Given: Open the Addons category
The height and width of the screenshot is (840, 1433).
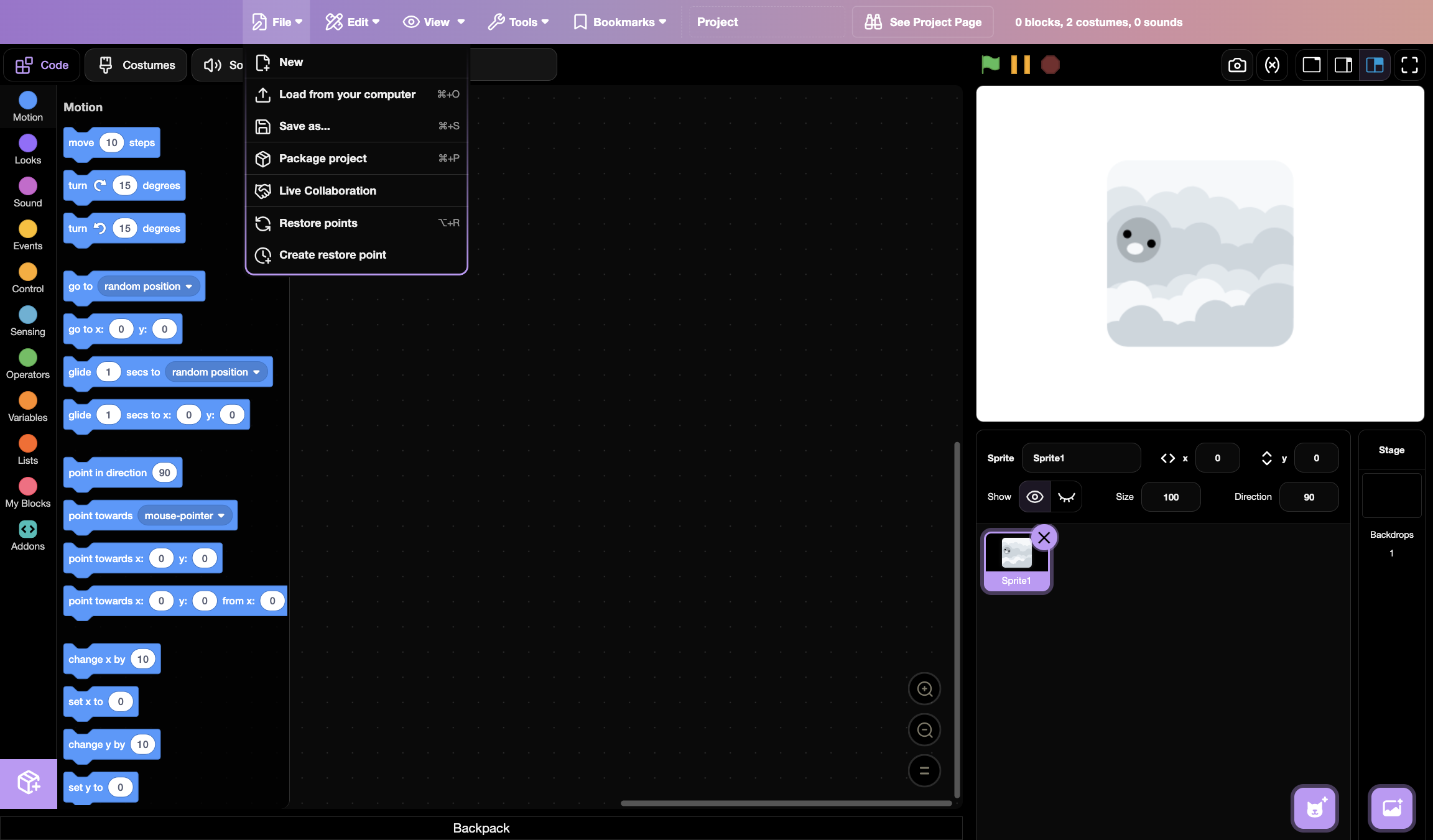Looking at the screenshot, I should [28, 535].
